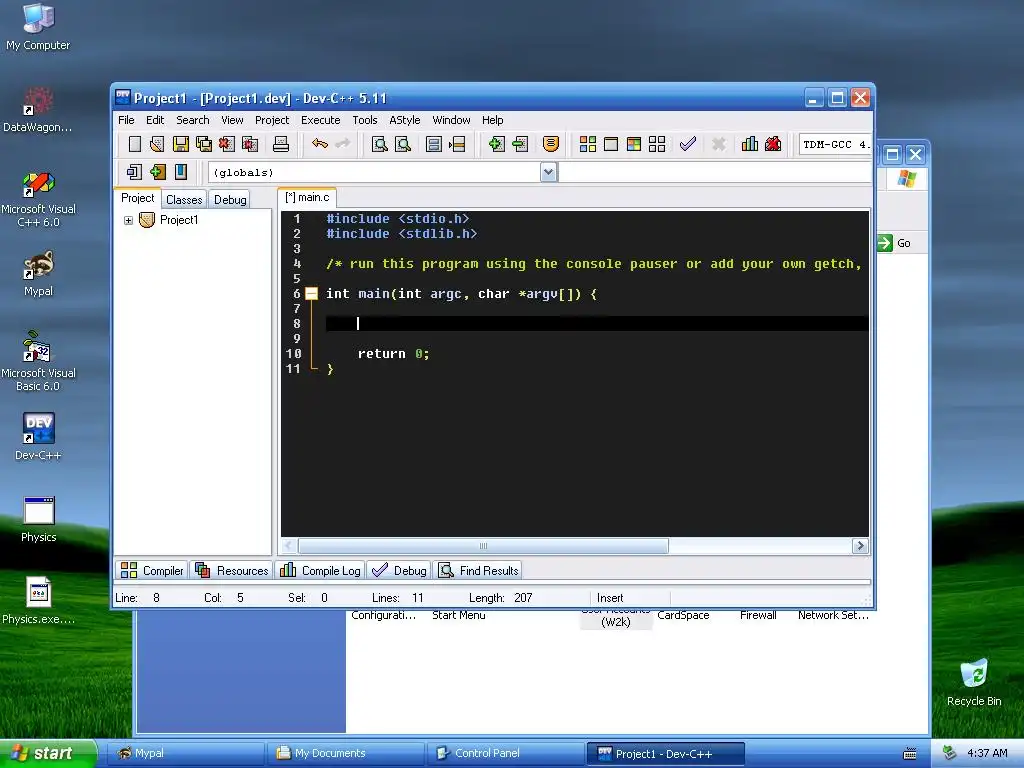Open the Project menu
Screen dimensions: 1024x768
[272, 120]
